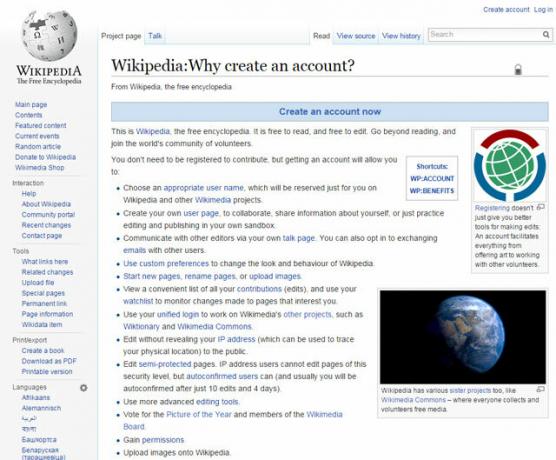The width and height of the screenshot is (556, 460).
Task: Open the Earth from space image
Action: pos(463,337)
